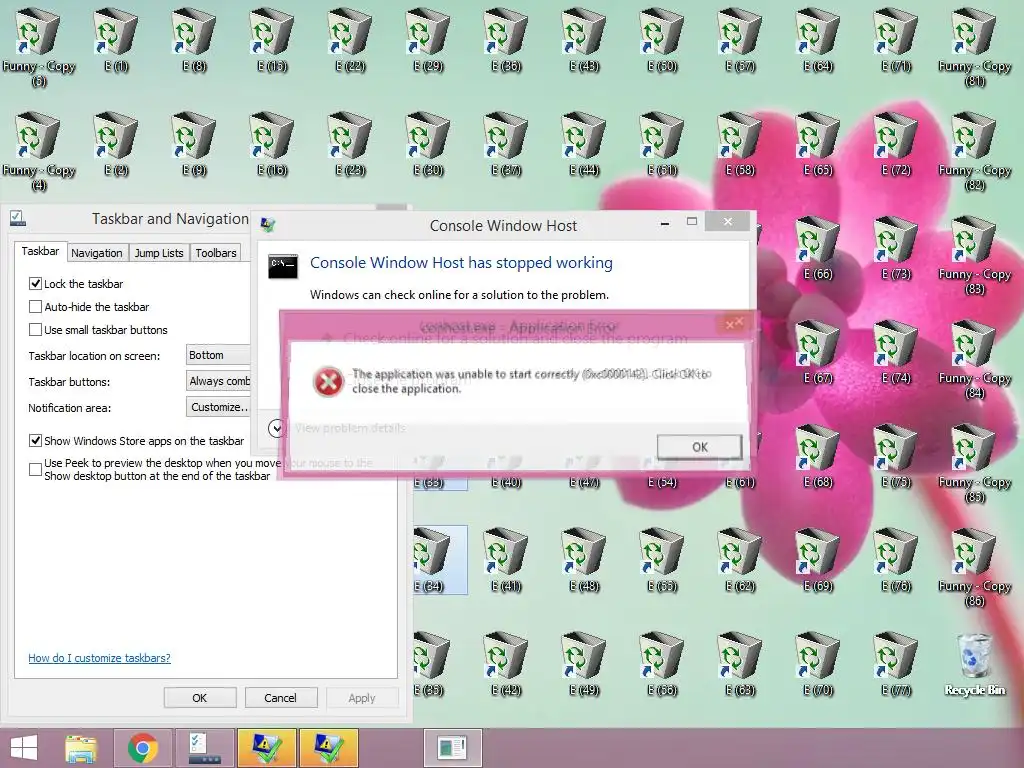Click OK in the Application Error dialog
The width and height of the screenshot is (1024, 768).
pyautogui.click(x=699, y=447)
